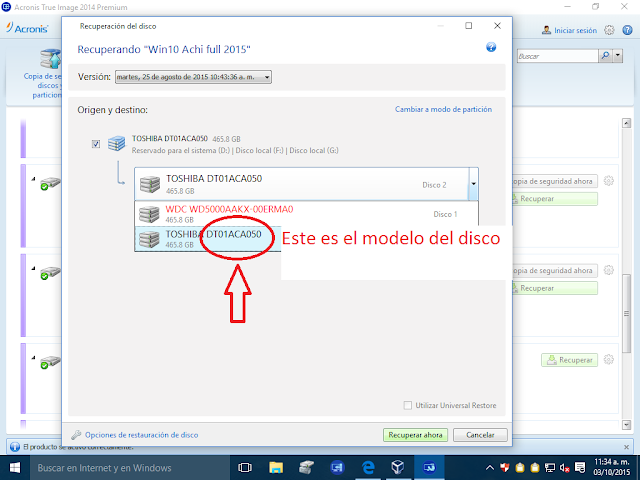Viewport: 640px width, 480px height.
Task: Open gear settings of third backup entry
Action: (x=609, y=360)
